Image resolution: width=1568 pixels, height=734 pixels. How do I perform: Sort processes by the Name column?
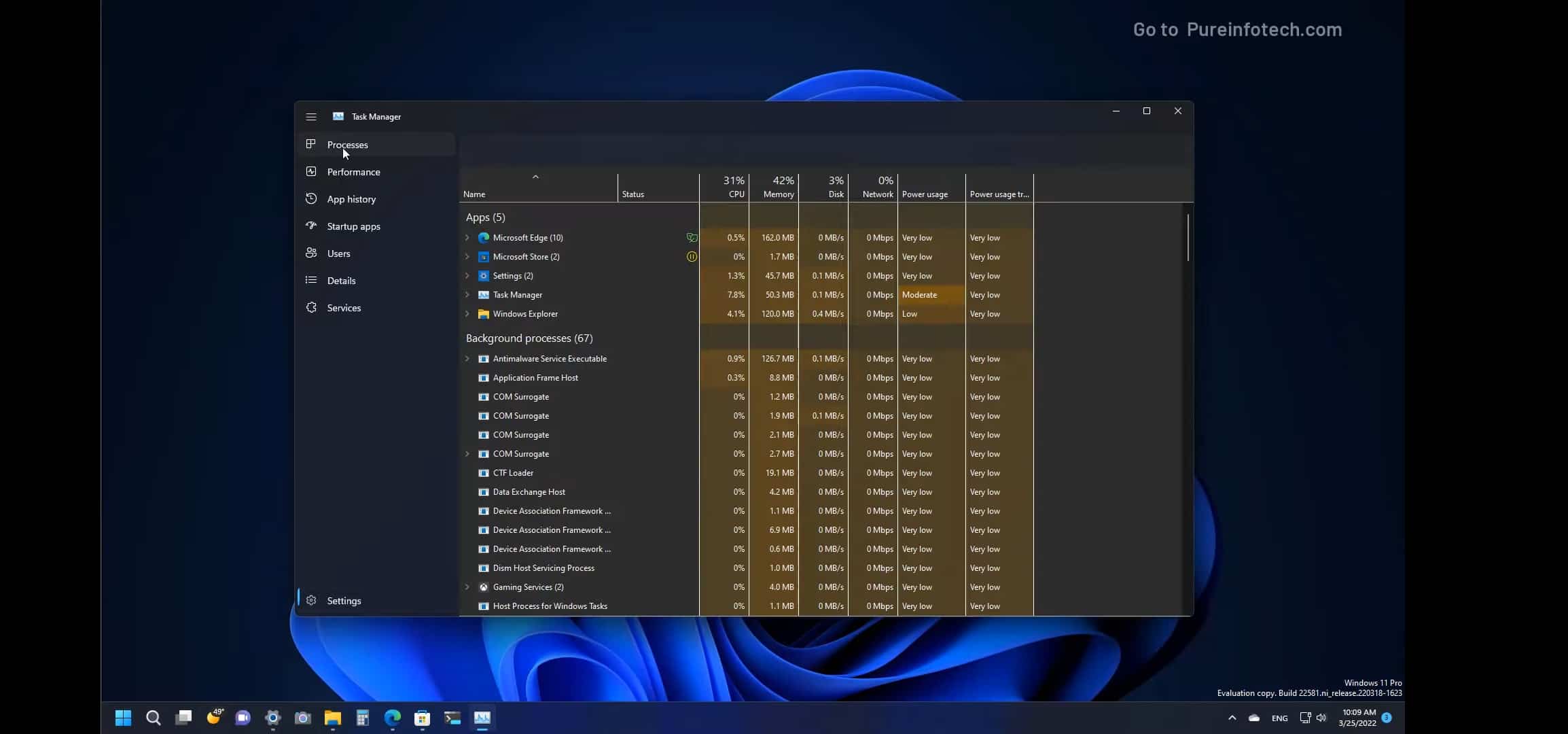[539, 188]
